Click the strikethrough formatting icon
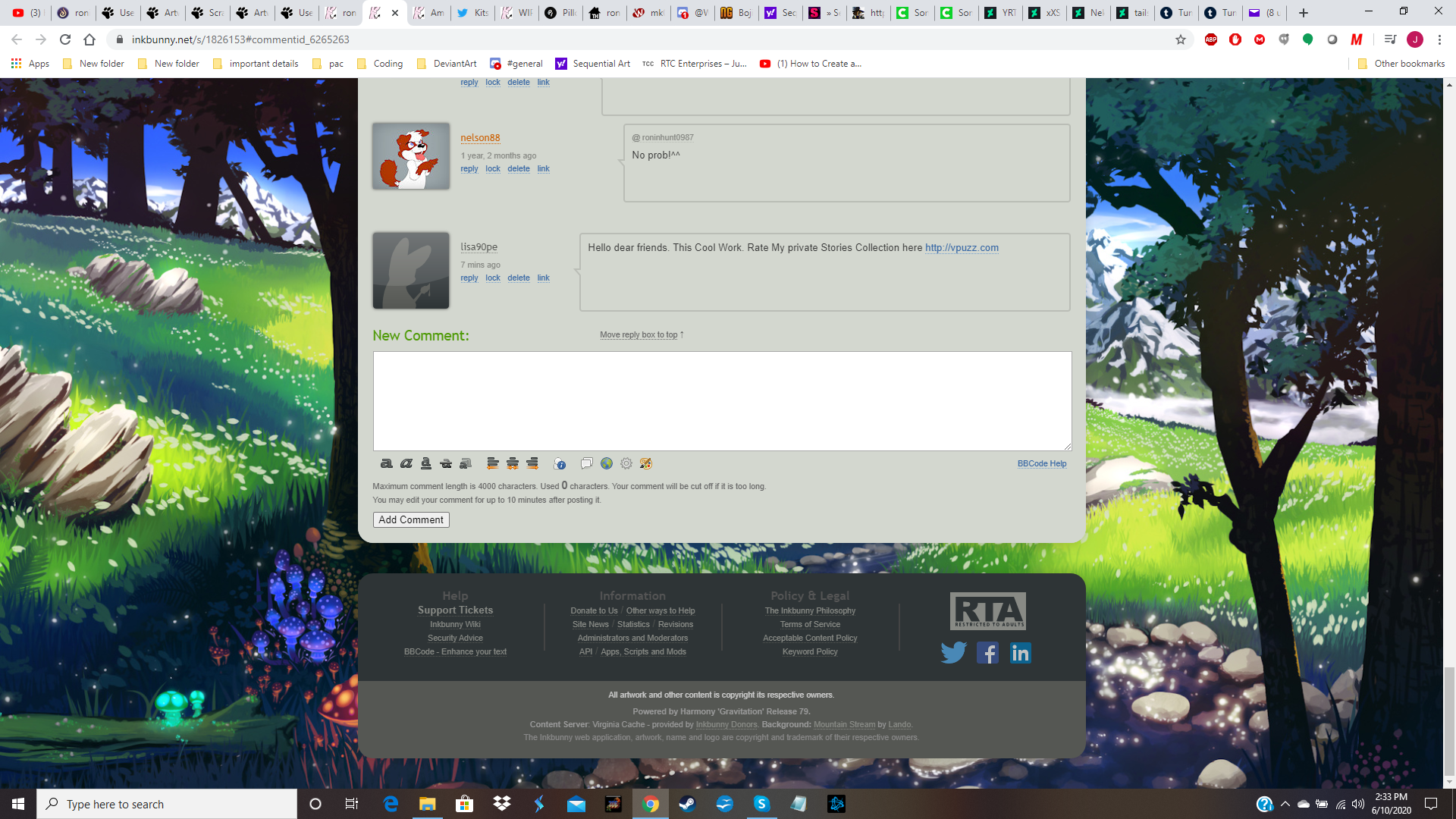The image size is (1456, 819). pyautogui.click(x=445, y=463)
